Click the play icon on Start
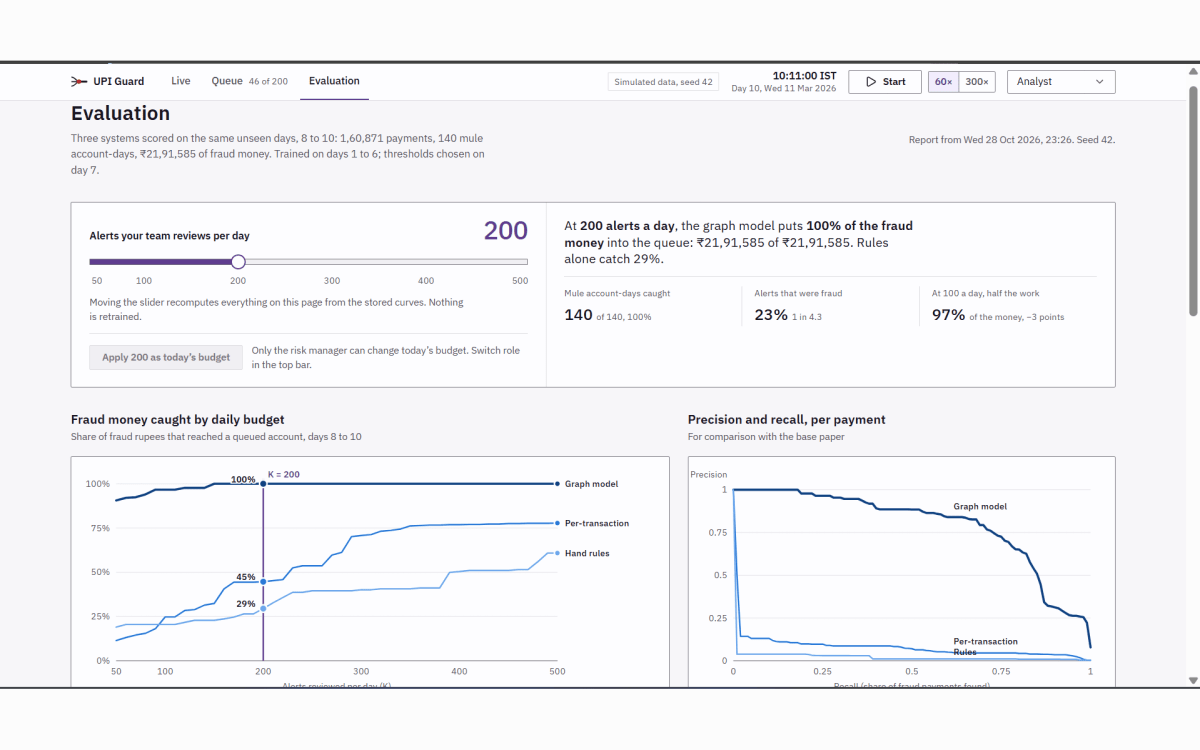 coord(871,82)
